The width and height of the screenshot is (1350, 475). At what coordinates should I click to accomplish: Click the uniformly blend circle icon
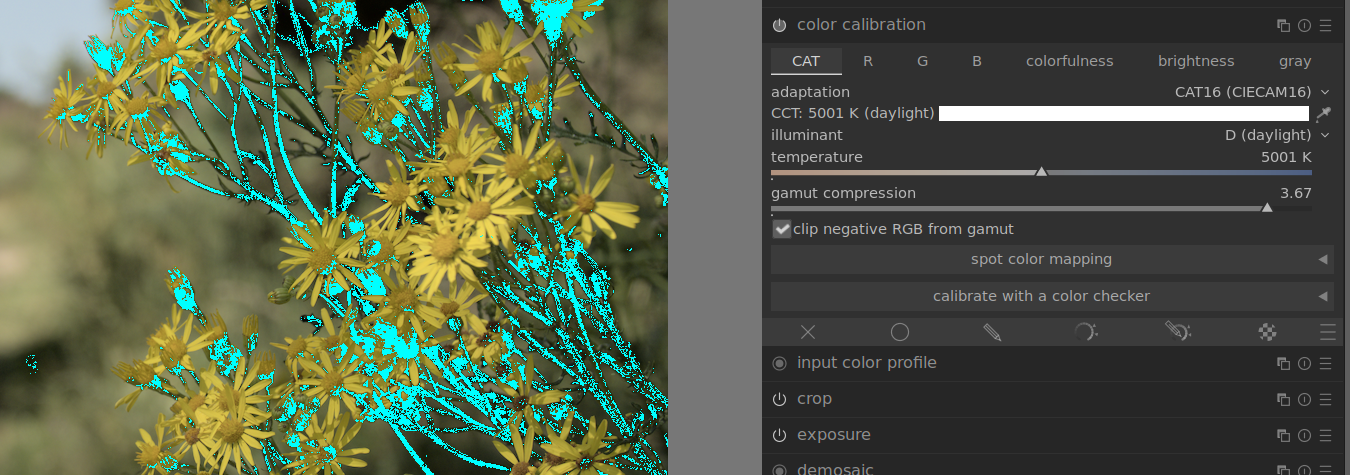click(900, 332)
